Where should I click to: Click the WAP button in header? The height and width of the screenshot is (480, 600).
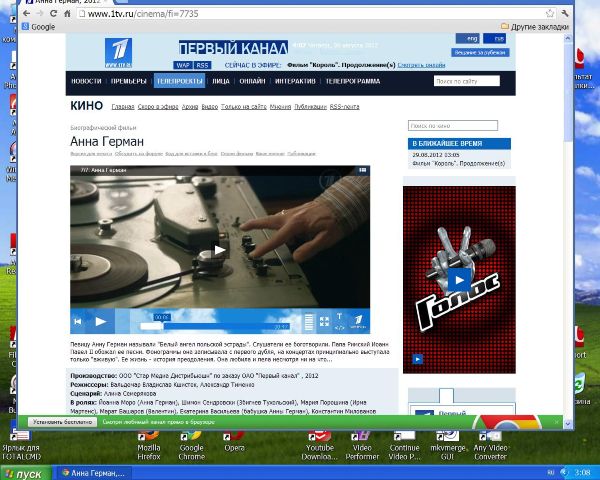[x=183, y=65]
